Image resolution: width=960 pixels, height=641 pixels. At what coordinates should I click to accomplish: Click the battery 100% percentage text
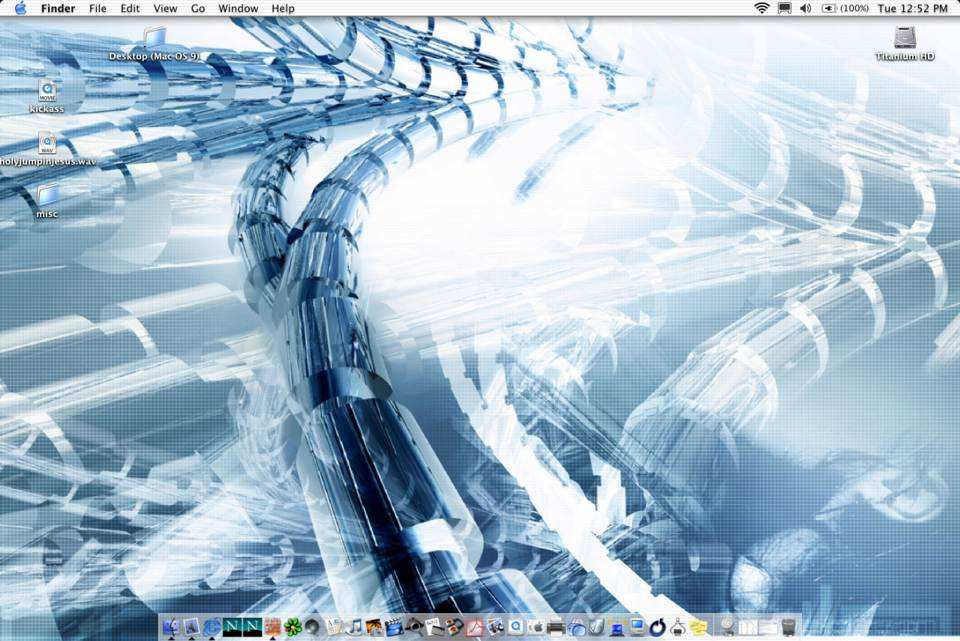853,8
